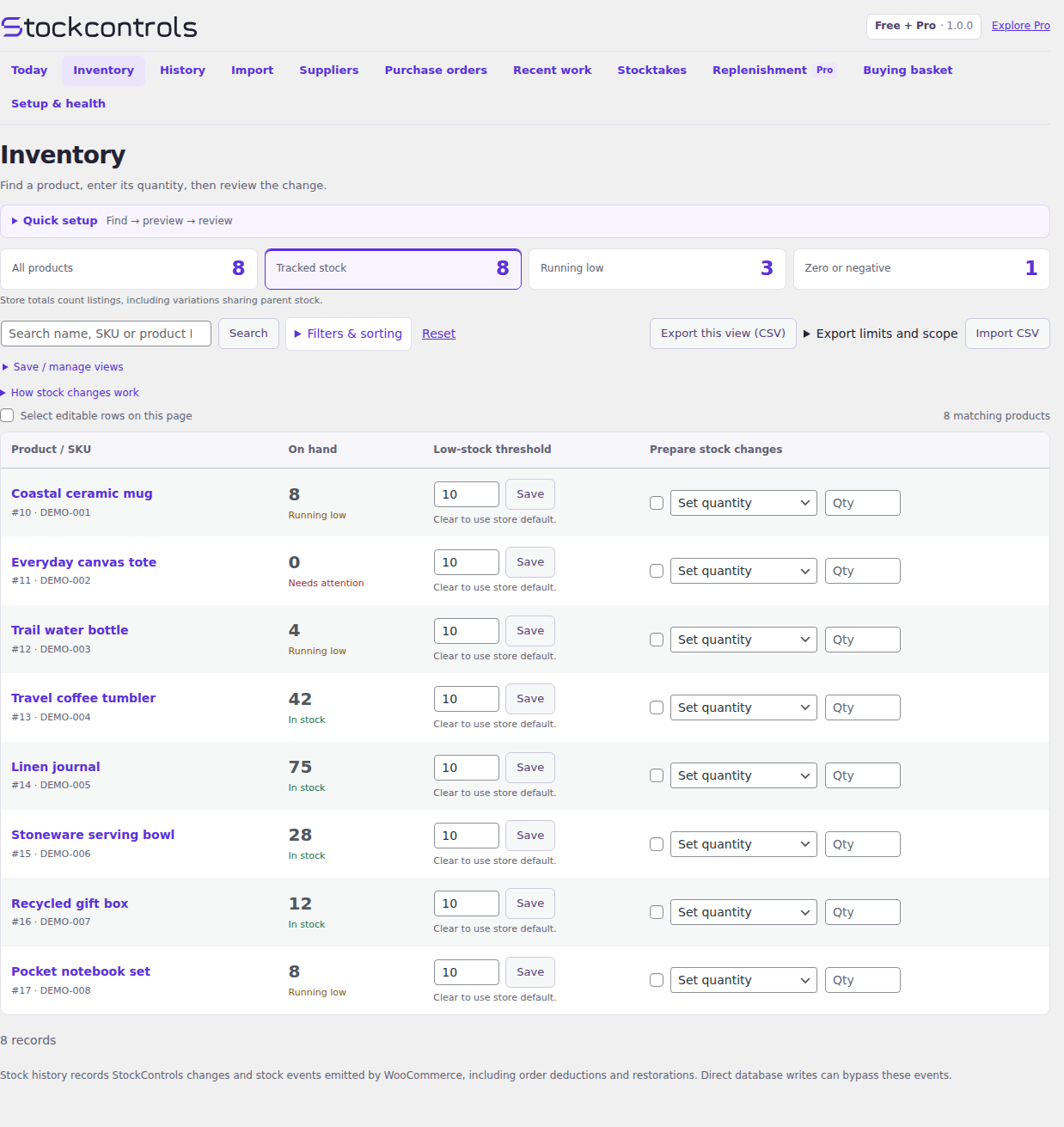Switch to the Stocktakes tab
The image size is (1064, 1127).
pos(651,70)
